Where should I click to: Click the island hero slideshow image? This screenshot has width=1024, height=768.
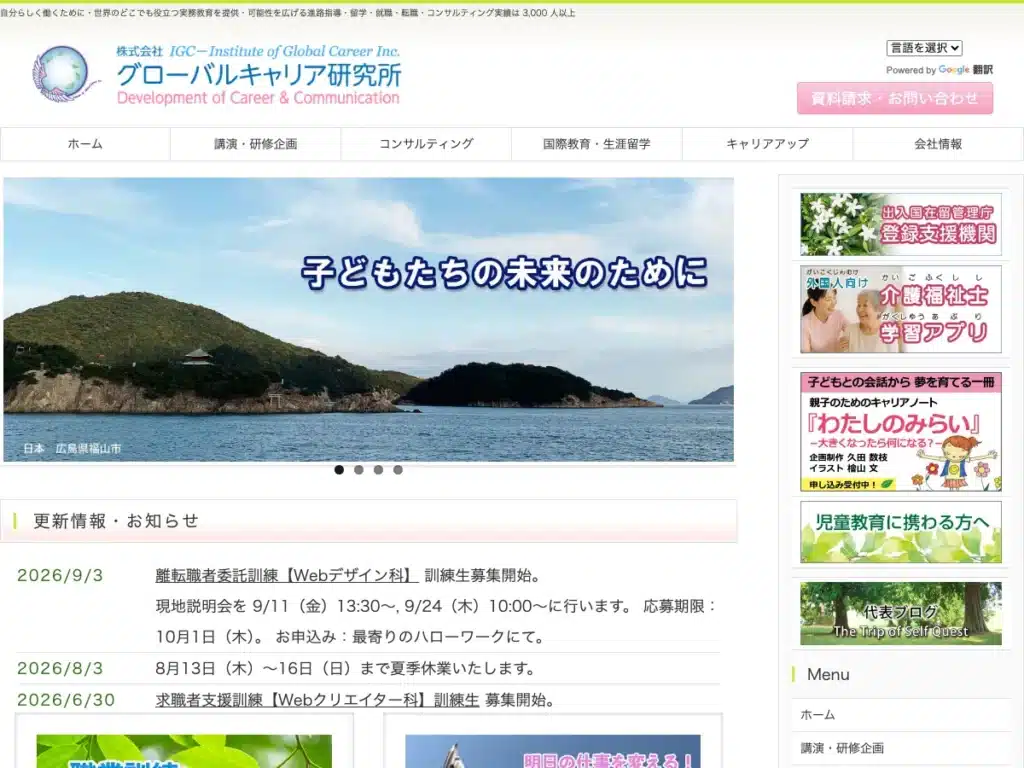pyautogui.click(x=368, y=319)
